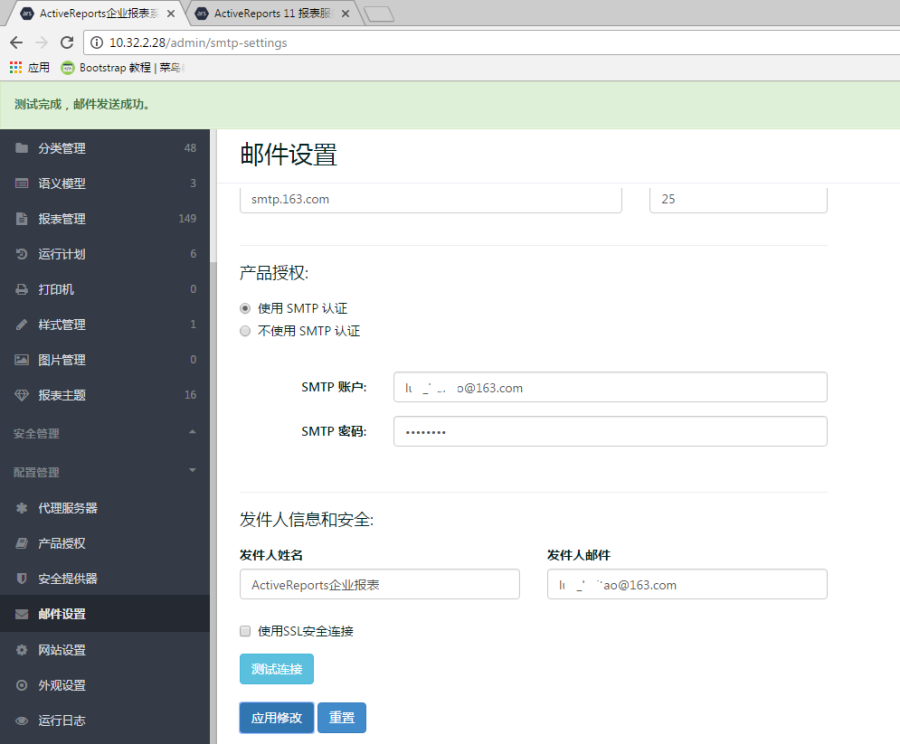900x744 pixels.
Task: Click the document icon beside 报表管理
Action: click(x=21, y=219)
